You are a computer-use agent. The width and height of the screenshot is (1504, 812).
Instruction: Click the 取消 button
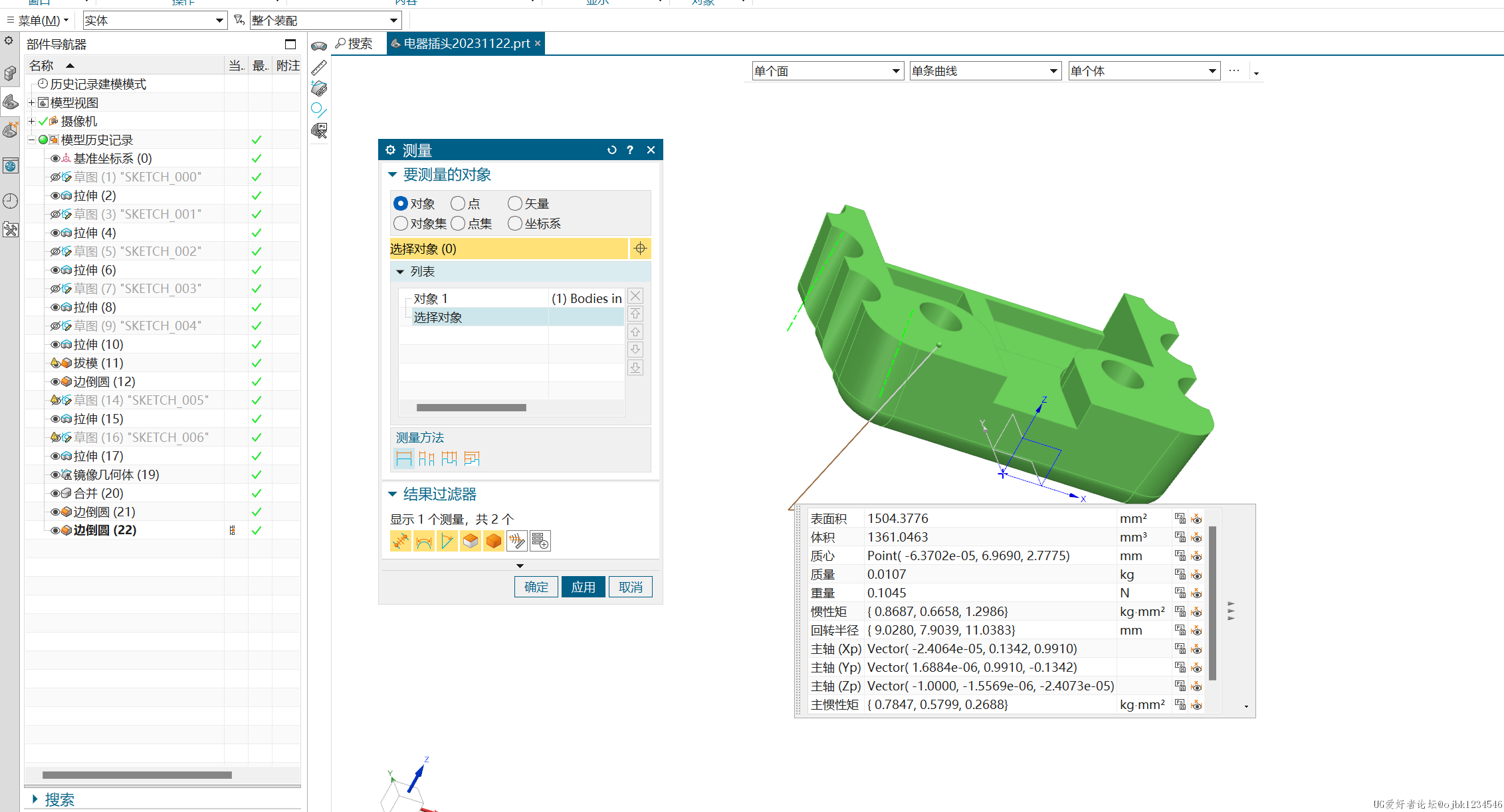[x=631, y=587]
